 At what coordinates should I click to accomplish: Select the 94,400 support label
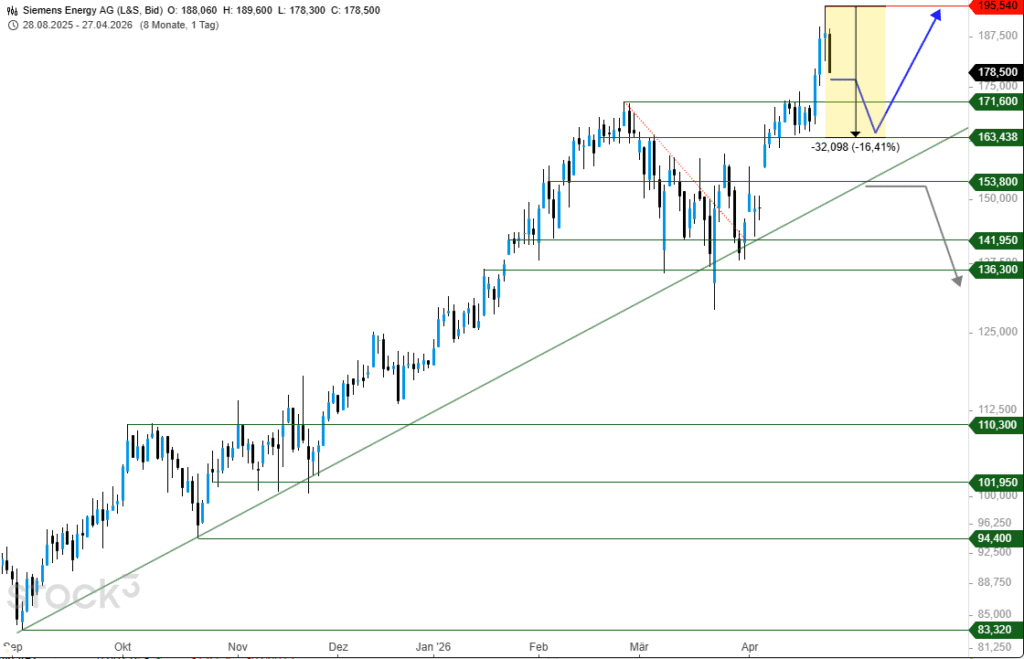(x=996, y=538)
